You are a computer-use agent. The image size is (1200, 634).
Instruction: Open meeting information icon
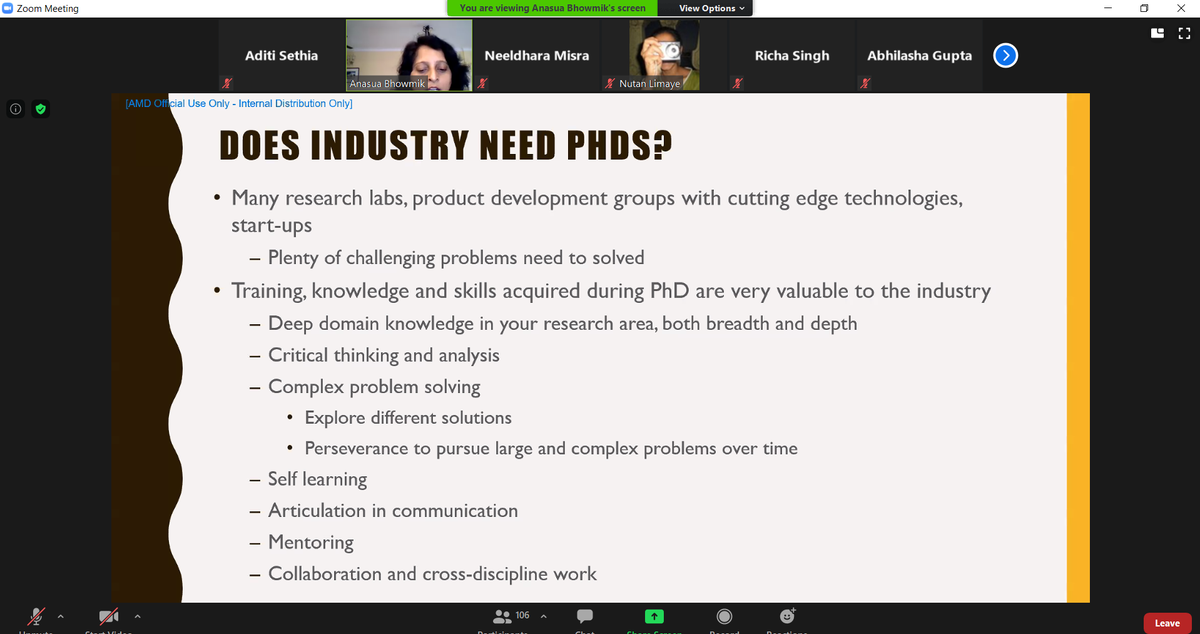[x=15, y=108]
